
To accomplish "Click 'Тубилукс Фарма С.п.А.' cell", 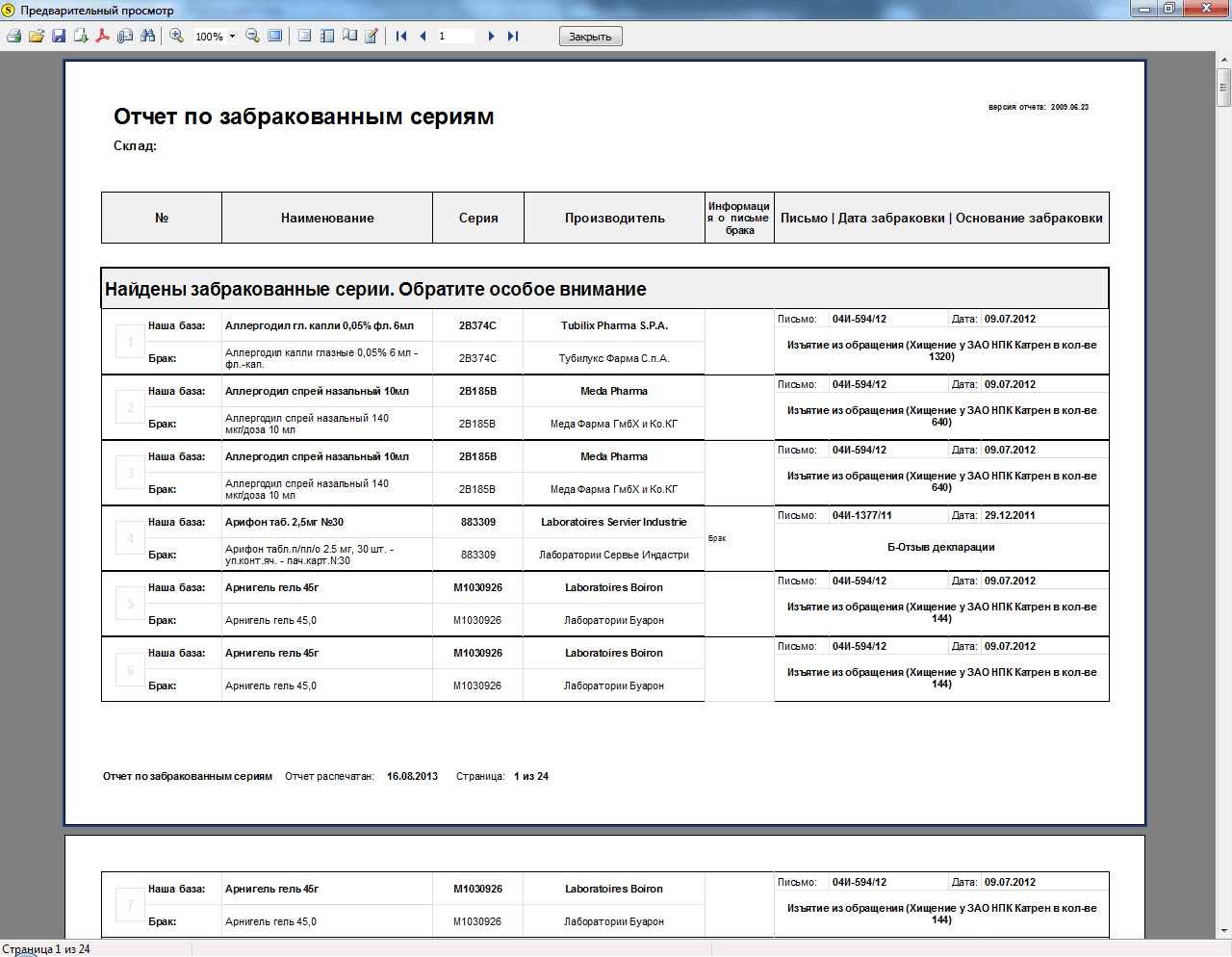I will (614, 358).
